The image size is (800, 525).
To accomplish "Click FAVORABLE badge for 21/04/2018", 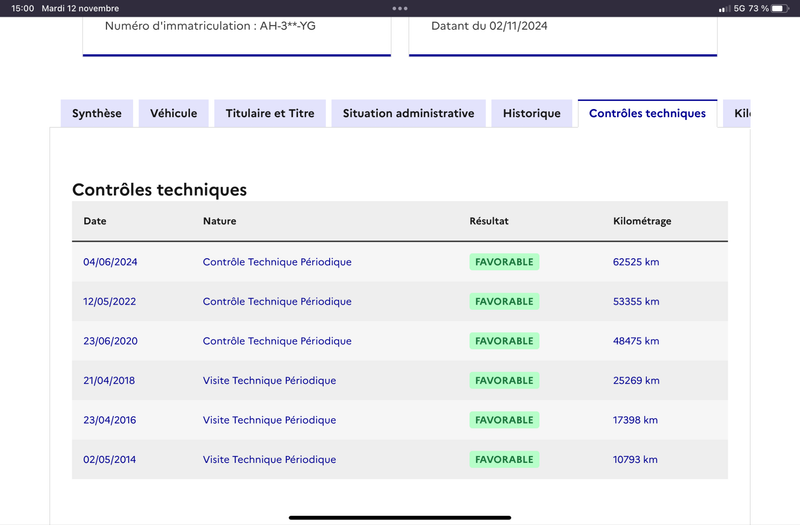I will (x=504, y=380).
